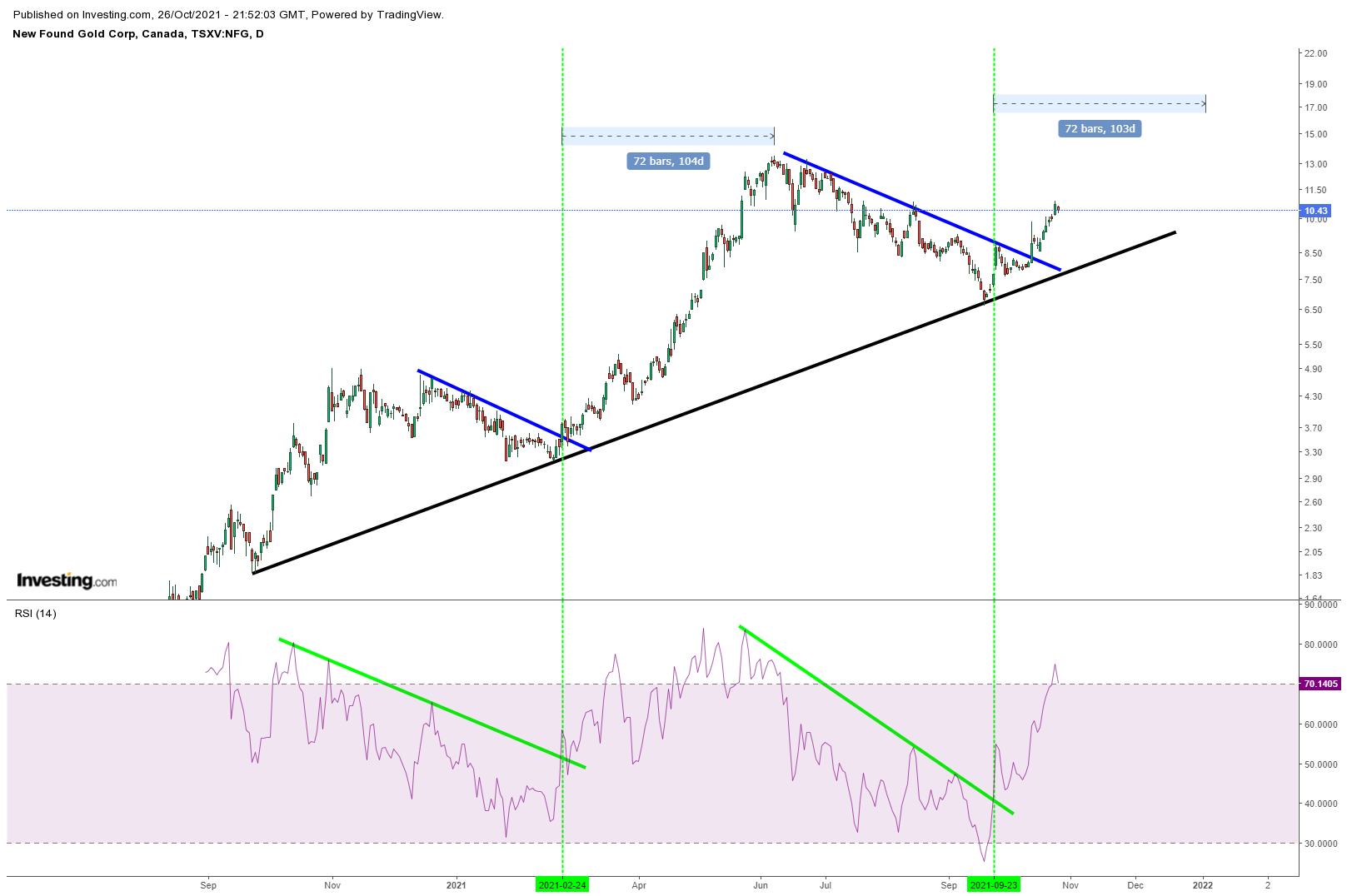Click the 7.50 price axis label

1314,280
